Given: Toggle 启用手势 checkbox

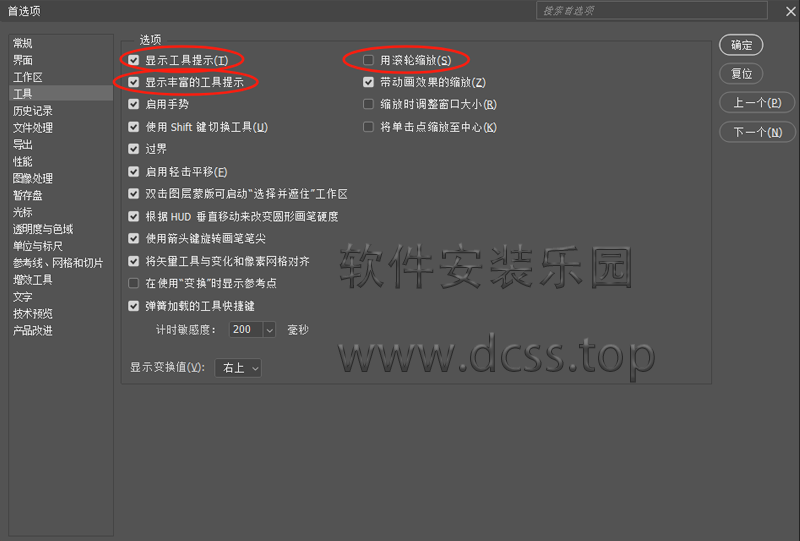Looking at the screenshot, I should (x=134, y=104).
